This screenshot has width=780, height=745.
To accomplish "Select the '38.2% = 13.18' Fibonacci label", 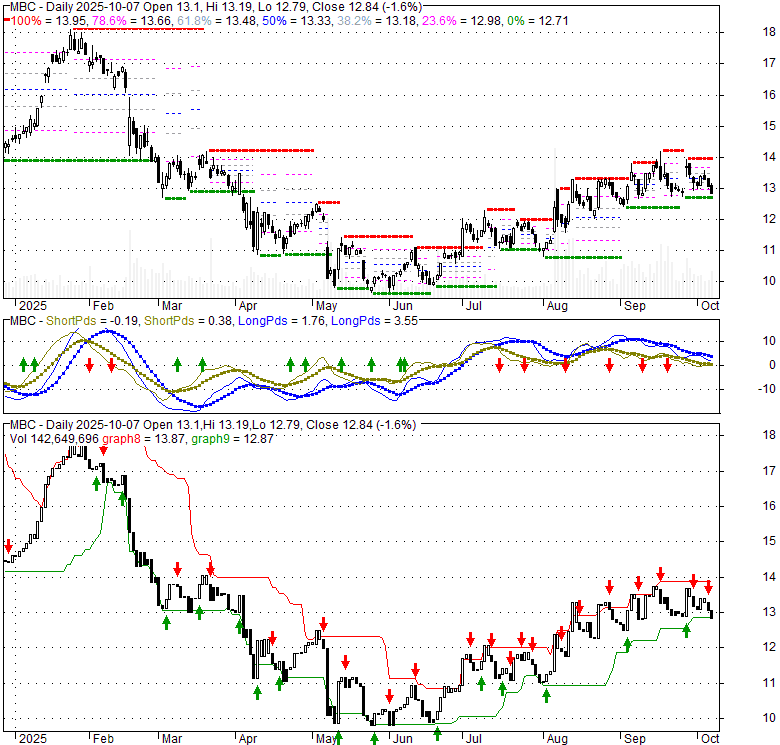I will click(377, 21).
